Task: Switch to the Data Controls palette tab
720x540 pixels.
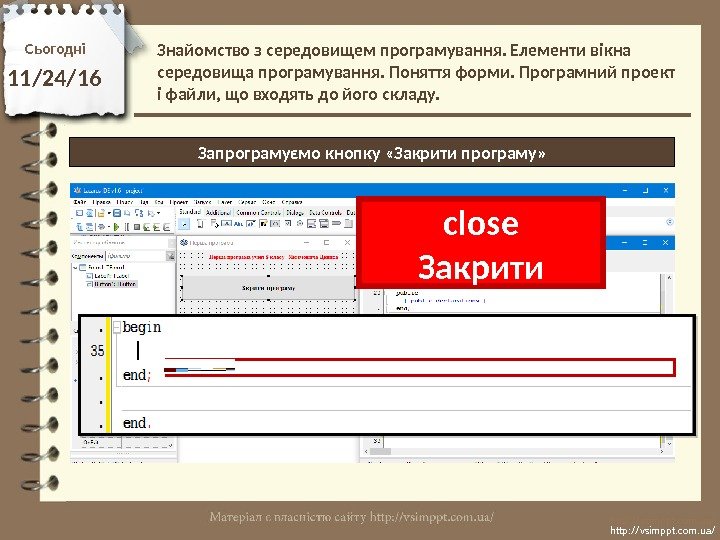Action: coord(326,213)
